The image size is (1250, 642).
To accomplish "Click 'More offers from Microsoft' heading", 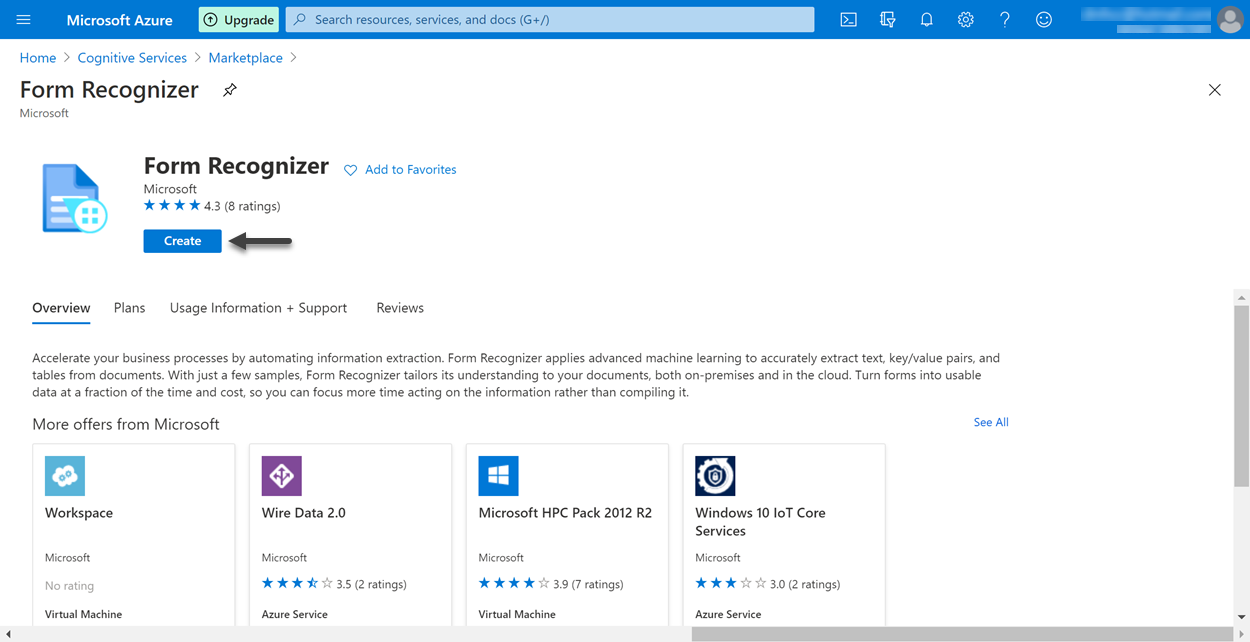I will coord(126,424).
